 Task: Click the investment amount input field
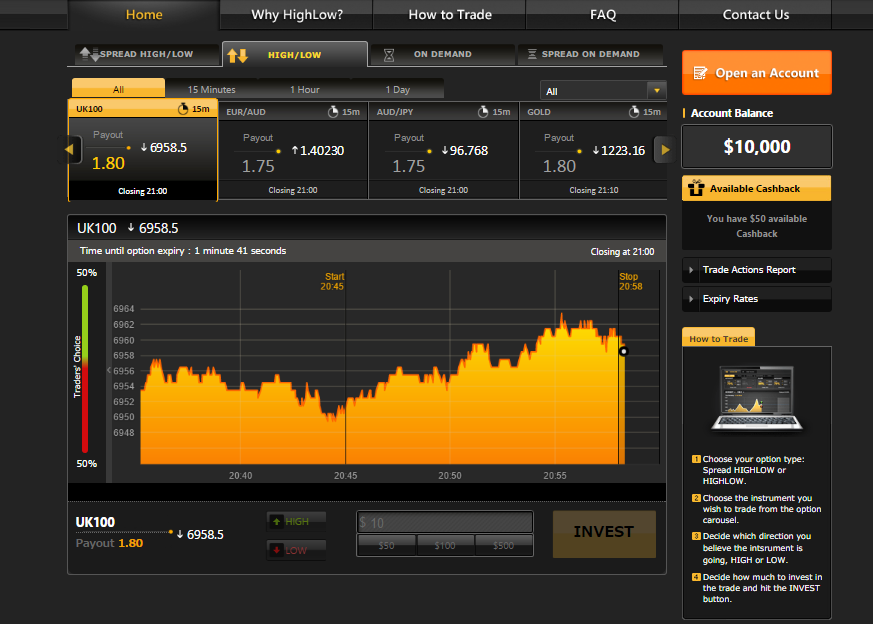pyautogui.click(x=445, y=522)
